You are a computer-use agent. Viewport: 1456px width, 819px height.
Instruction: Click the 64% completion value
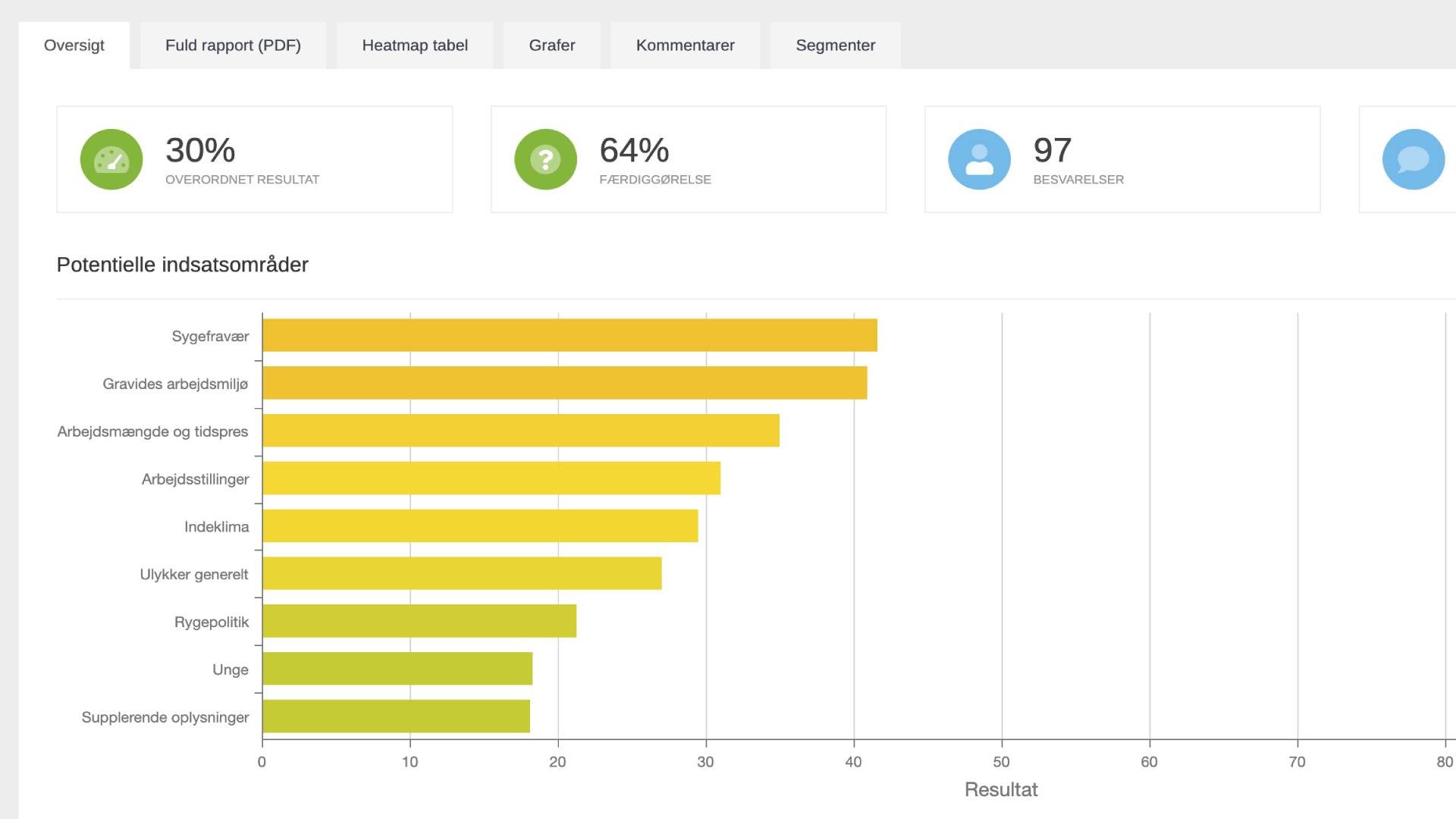pos(634,150)
